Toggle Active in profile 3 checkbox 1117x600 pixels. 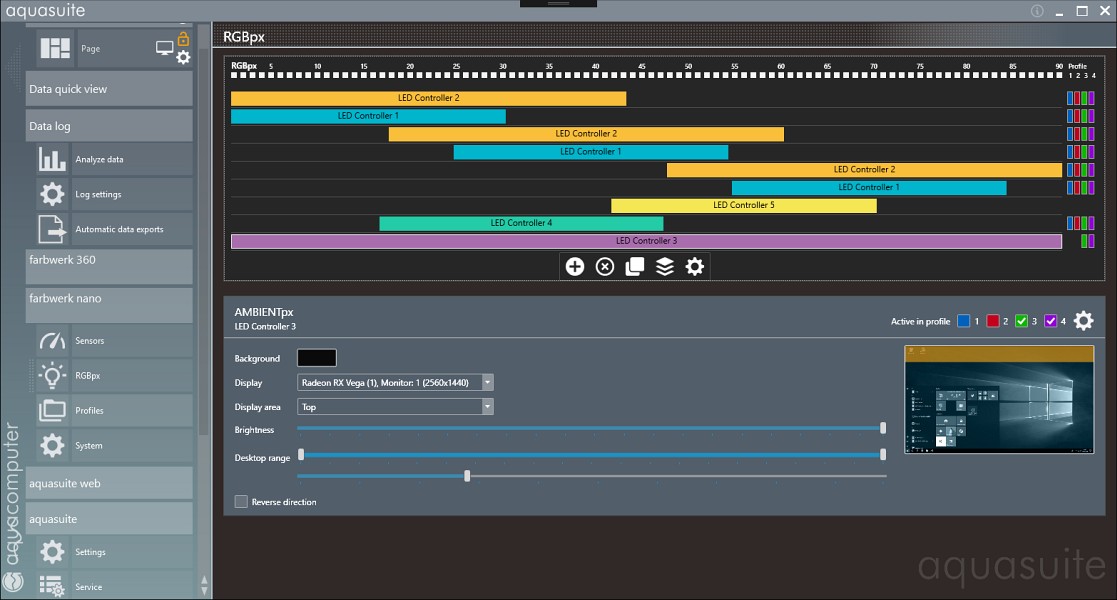[1021, 321]
